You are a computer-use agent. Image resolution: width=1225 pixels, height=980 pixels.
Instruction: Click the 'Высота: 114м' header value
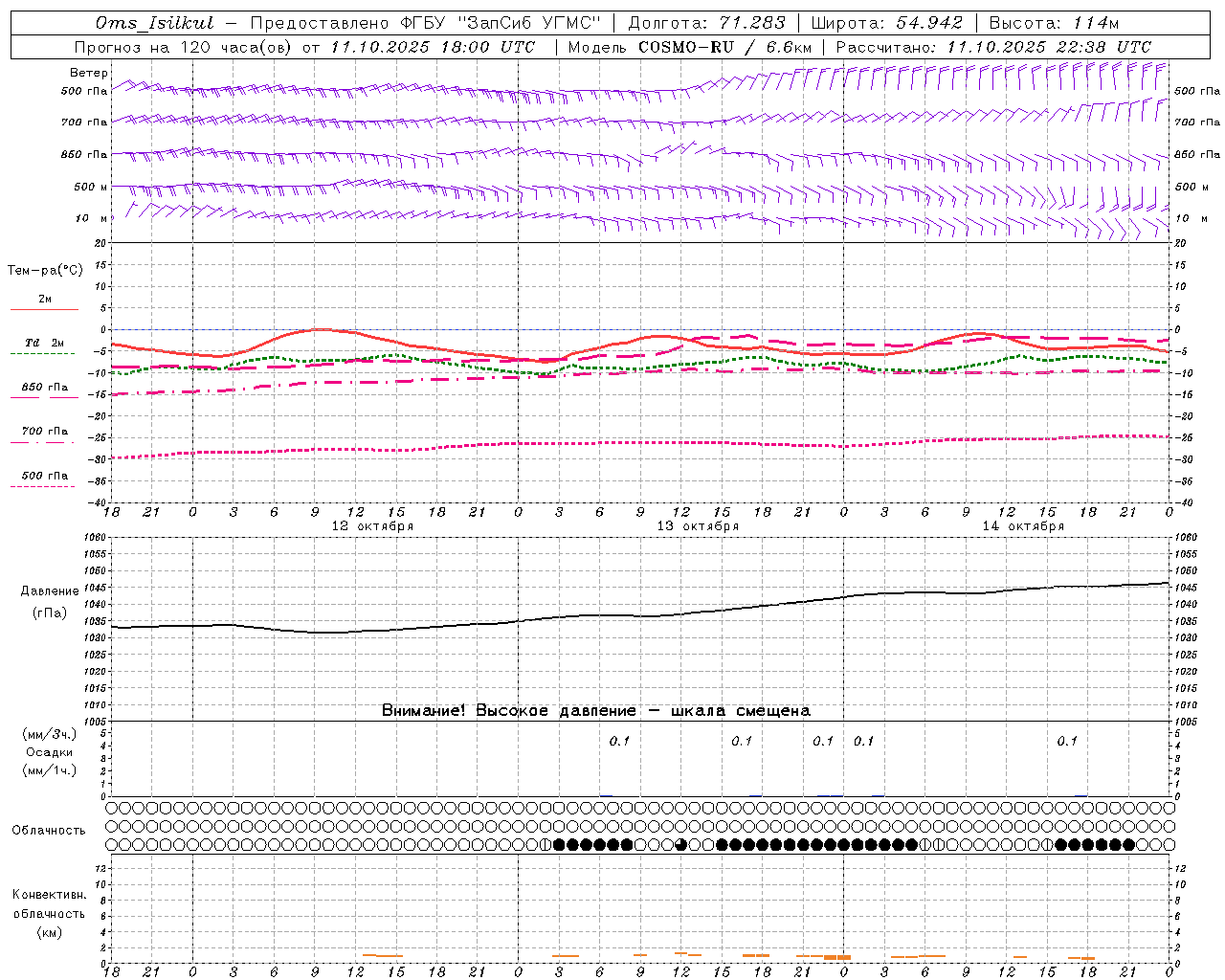pos(1054,23)
